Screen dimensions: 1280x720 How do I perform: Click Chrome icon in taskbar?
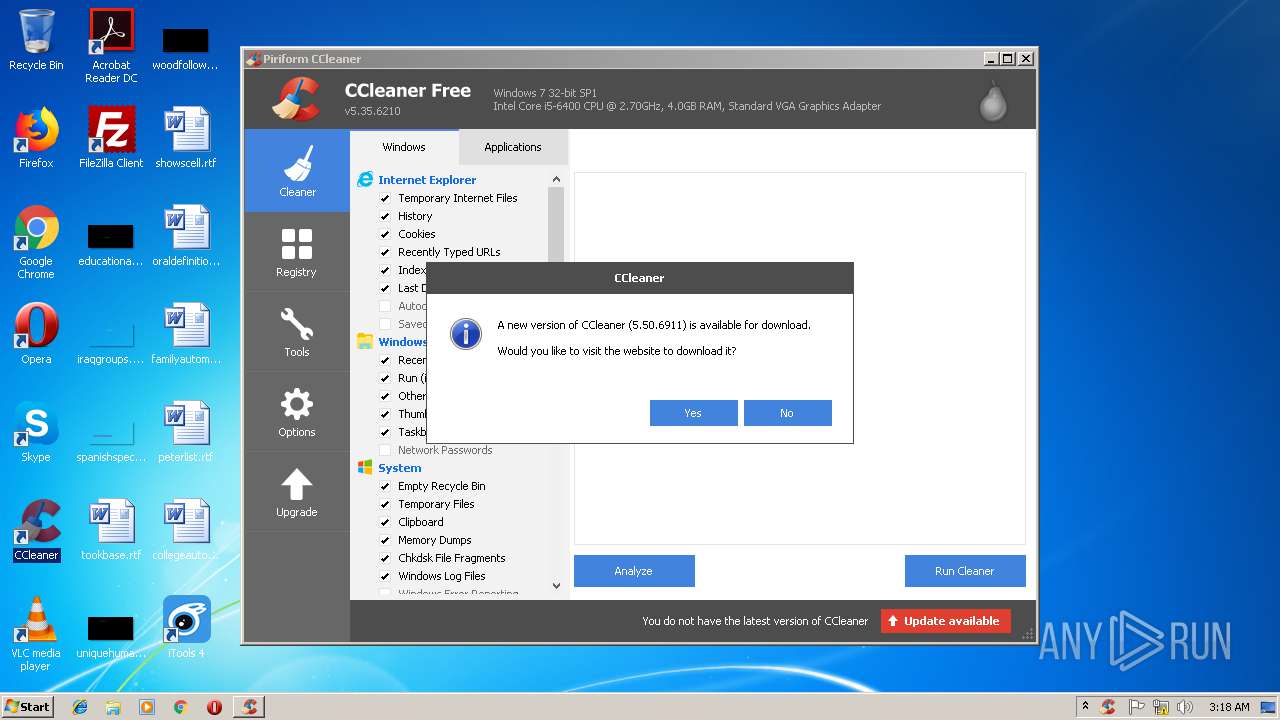click(x=180, y=707)
